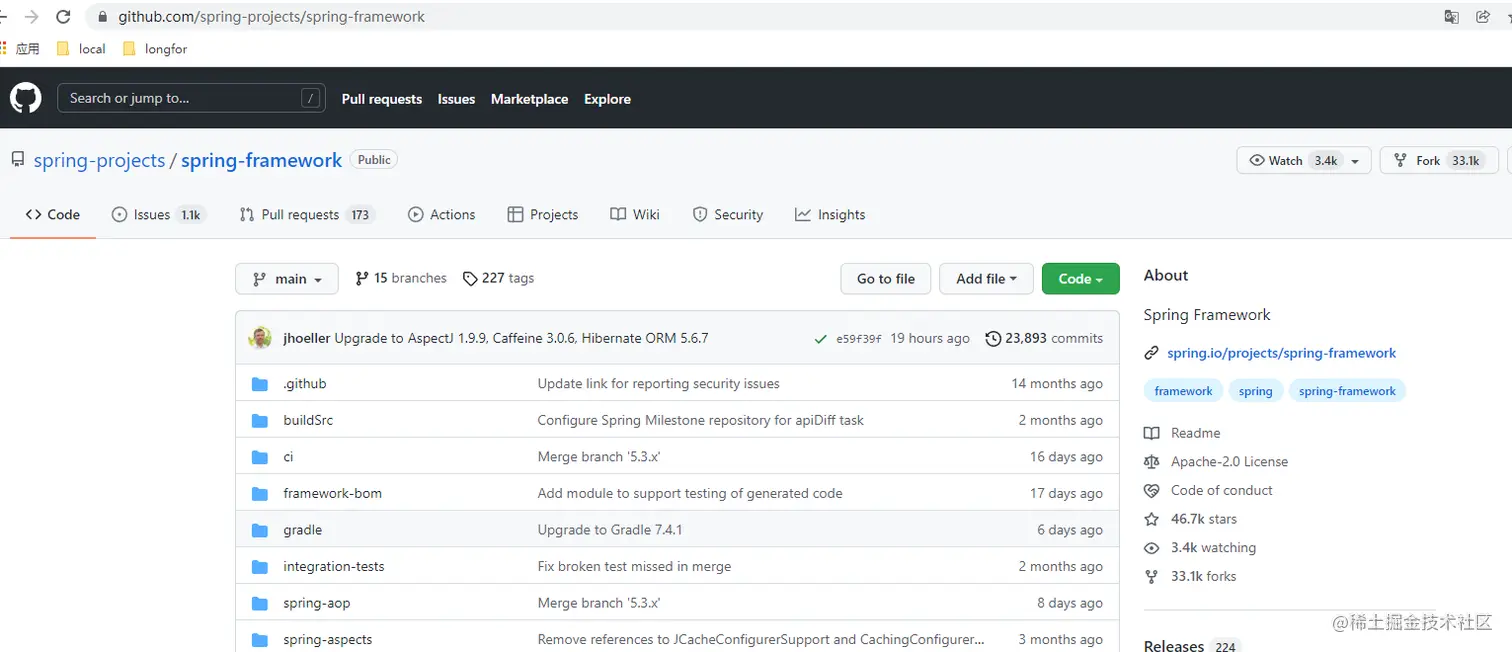
Task: View the 227 tags link
Action: tap(498, 278)
